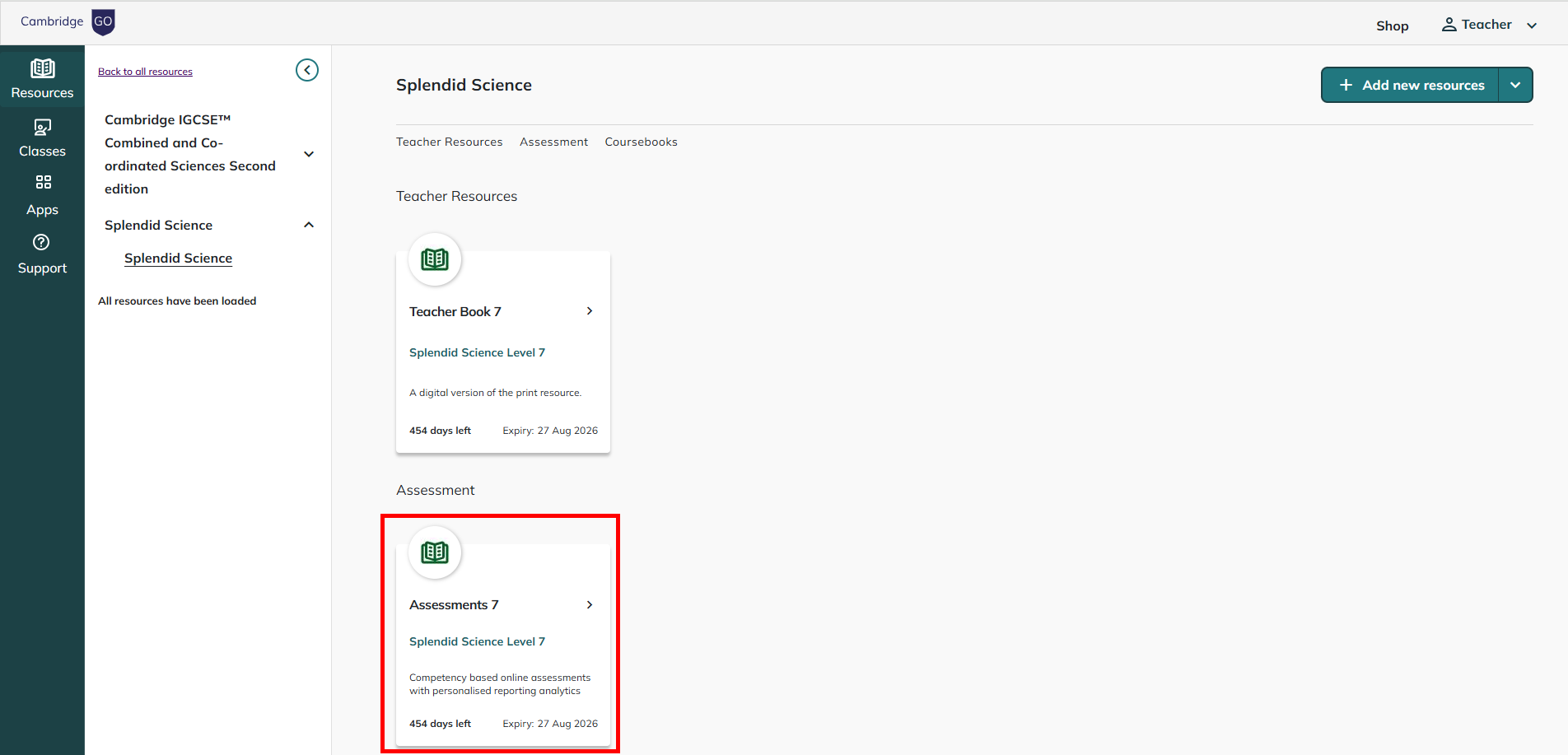Click 'A digital version of the print resource' text
This screenshot has height=755, width=1568.
[495, 393]
